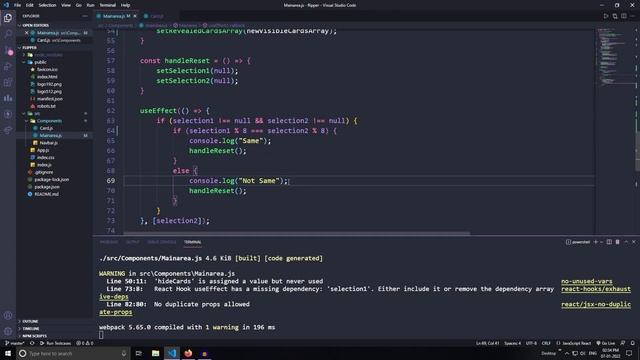This screenshot has height=360, width=640.
Task: Open Explorer panel more actions ellipsis
Action: tap(85, 16)
